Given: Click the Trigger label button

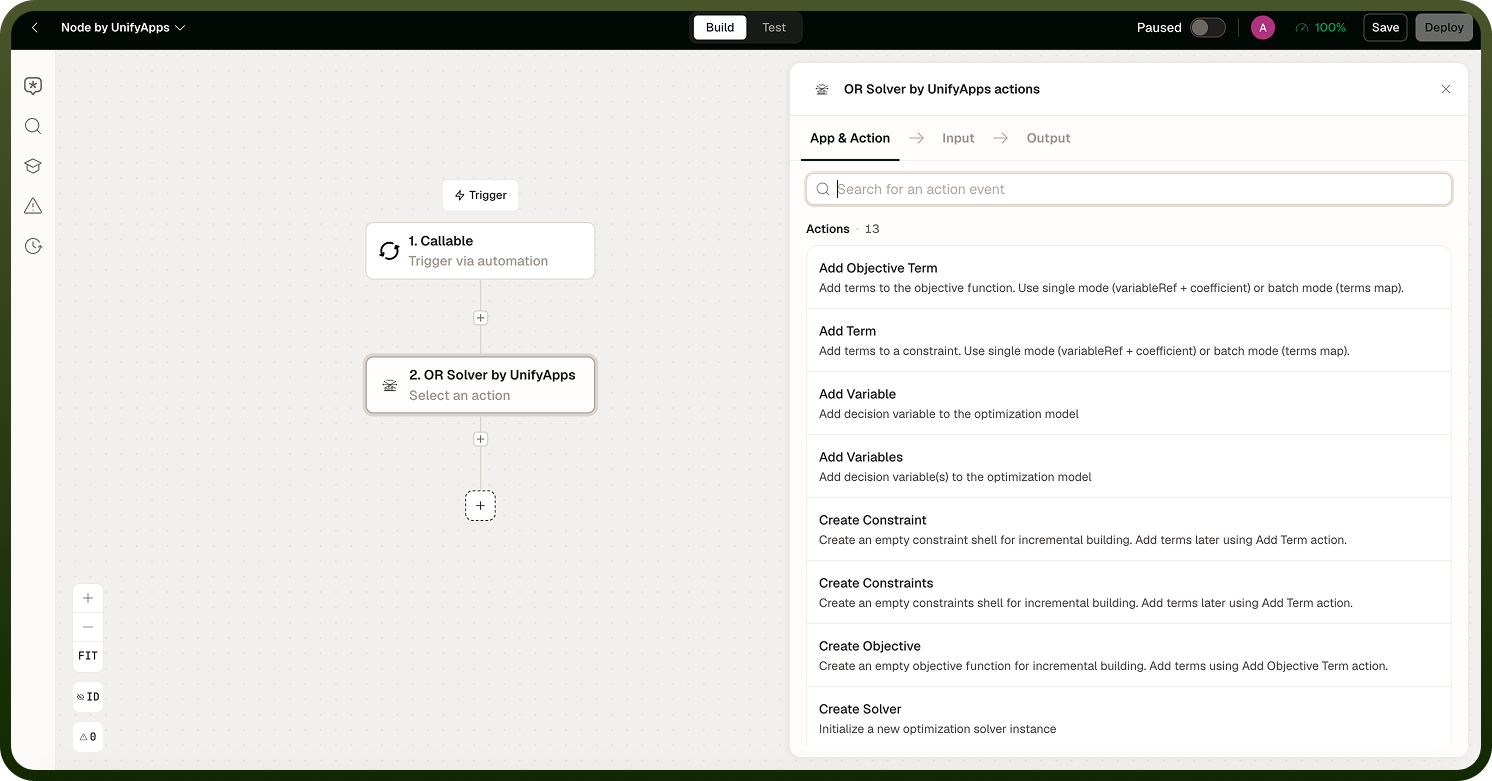Looking at the screenshot, I should coord(481,195).
